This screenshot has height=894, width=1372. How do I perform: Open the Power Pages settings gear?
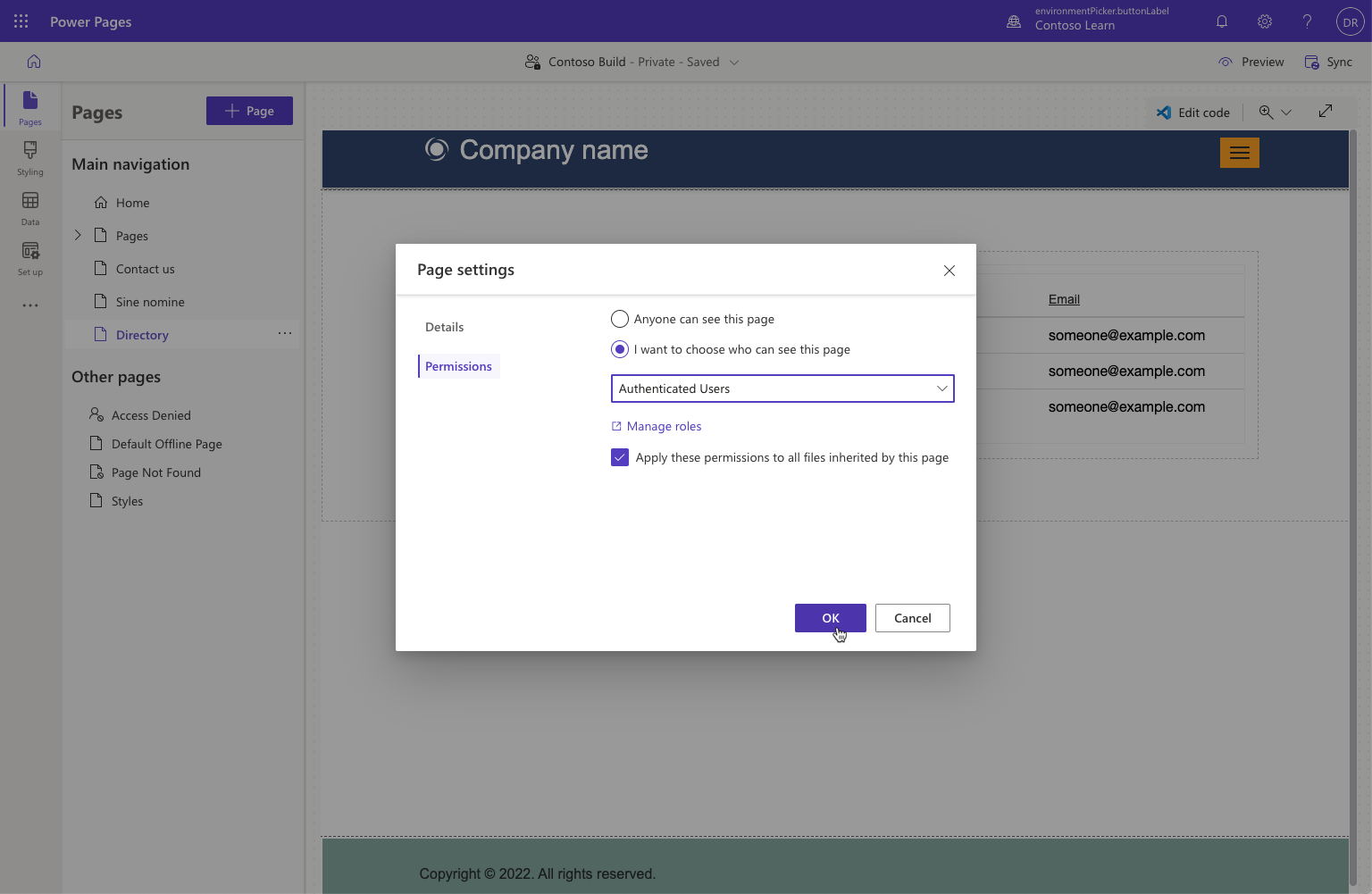click(x=1264, y=21)
